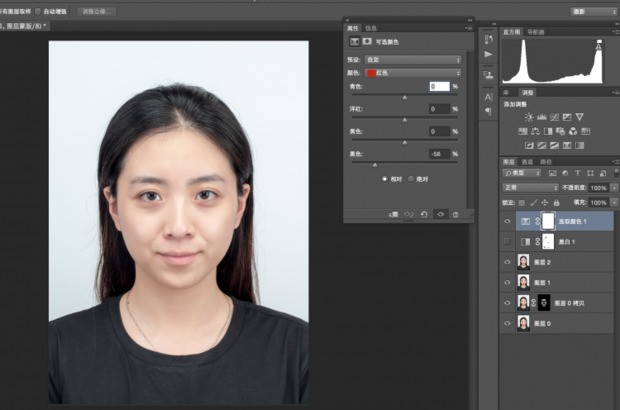Open the Preset (预设) dropdown
Viewport: 620px width, 410px height.
[413, 60]
